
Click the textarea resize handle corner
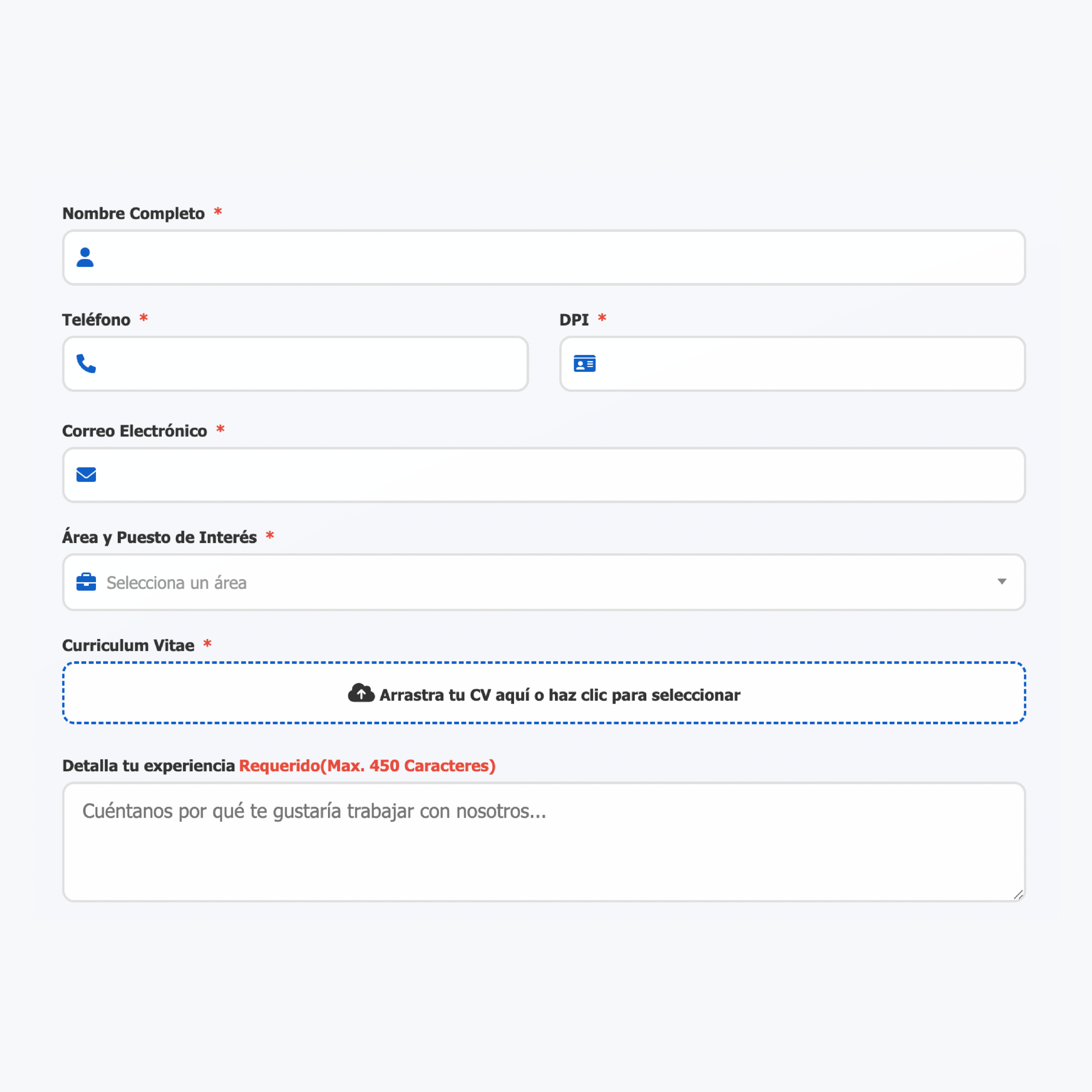[1018, 894]
